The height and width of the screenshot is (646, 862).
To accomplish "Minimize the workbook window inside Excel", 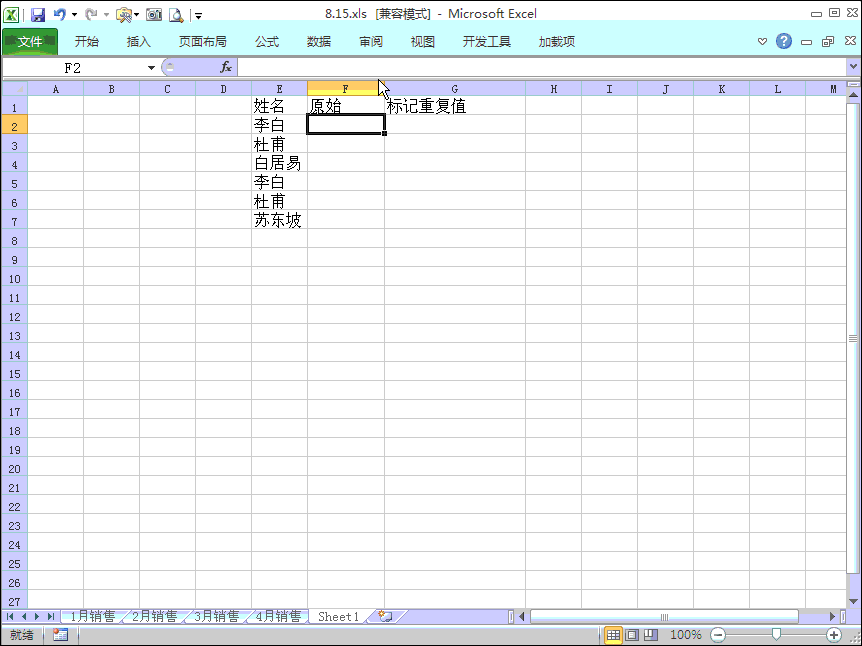I will (x=806, y=42).
